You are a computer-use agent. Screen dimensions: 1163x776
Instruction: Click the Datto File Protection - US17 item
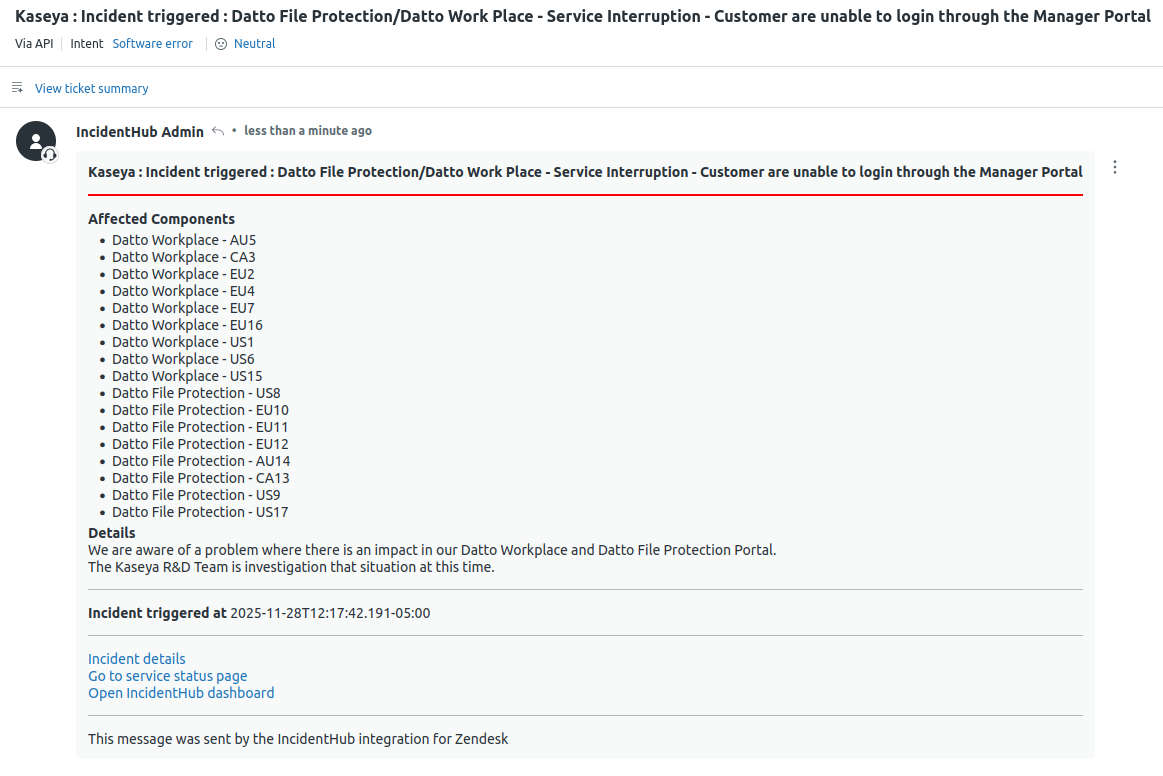[200, 512]
